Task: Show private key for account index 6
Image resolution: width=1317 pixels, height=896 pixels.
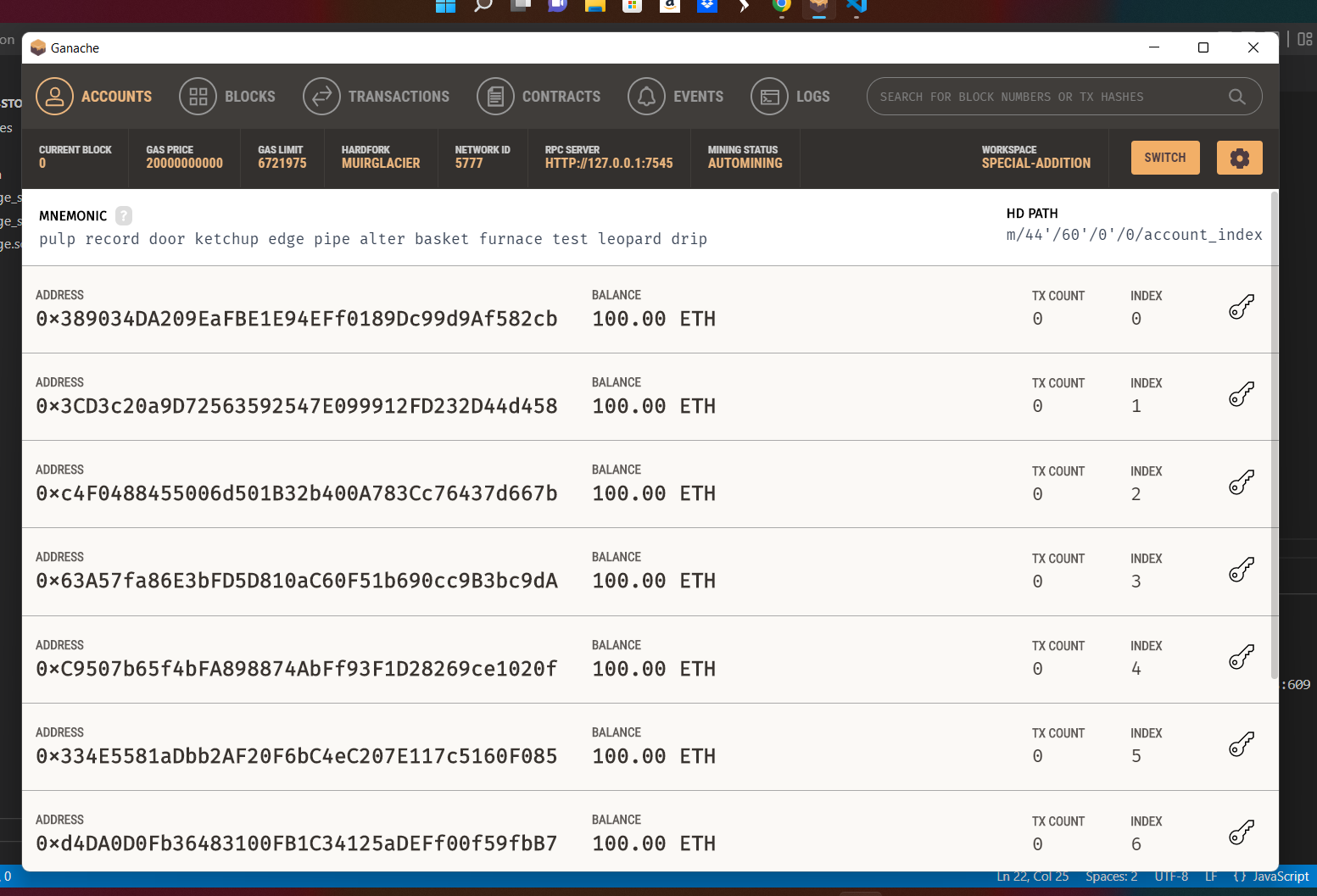Action: point(1242,832)
